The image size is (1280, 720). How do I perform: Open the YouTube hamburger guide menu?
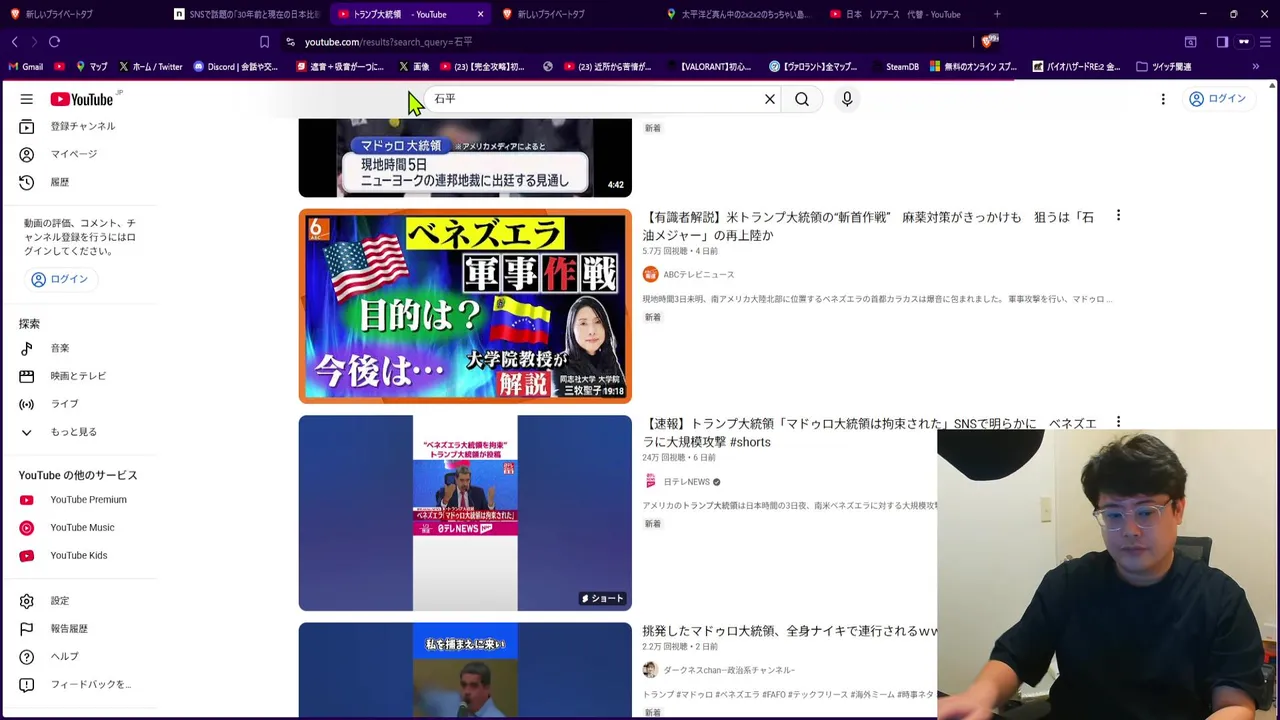coord(27,99)
